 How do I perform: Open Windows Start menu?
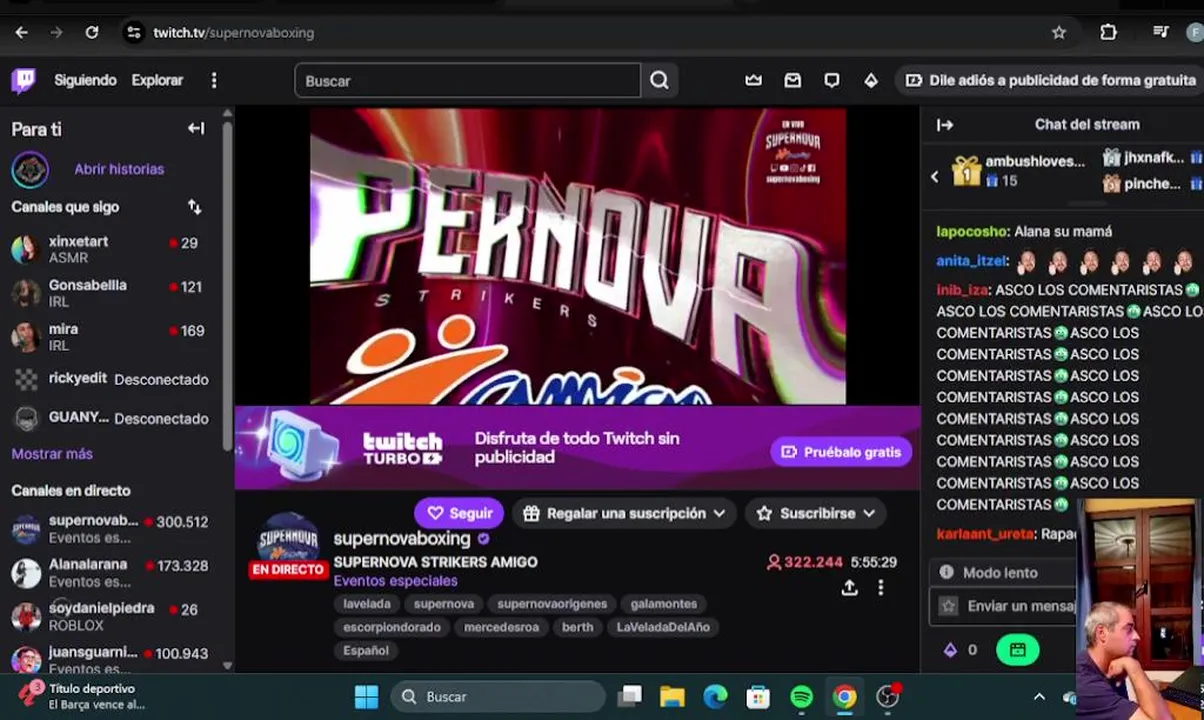coord(366,697)
